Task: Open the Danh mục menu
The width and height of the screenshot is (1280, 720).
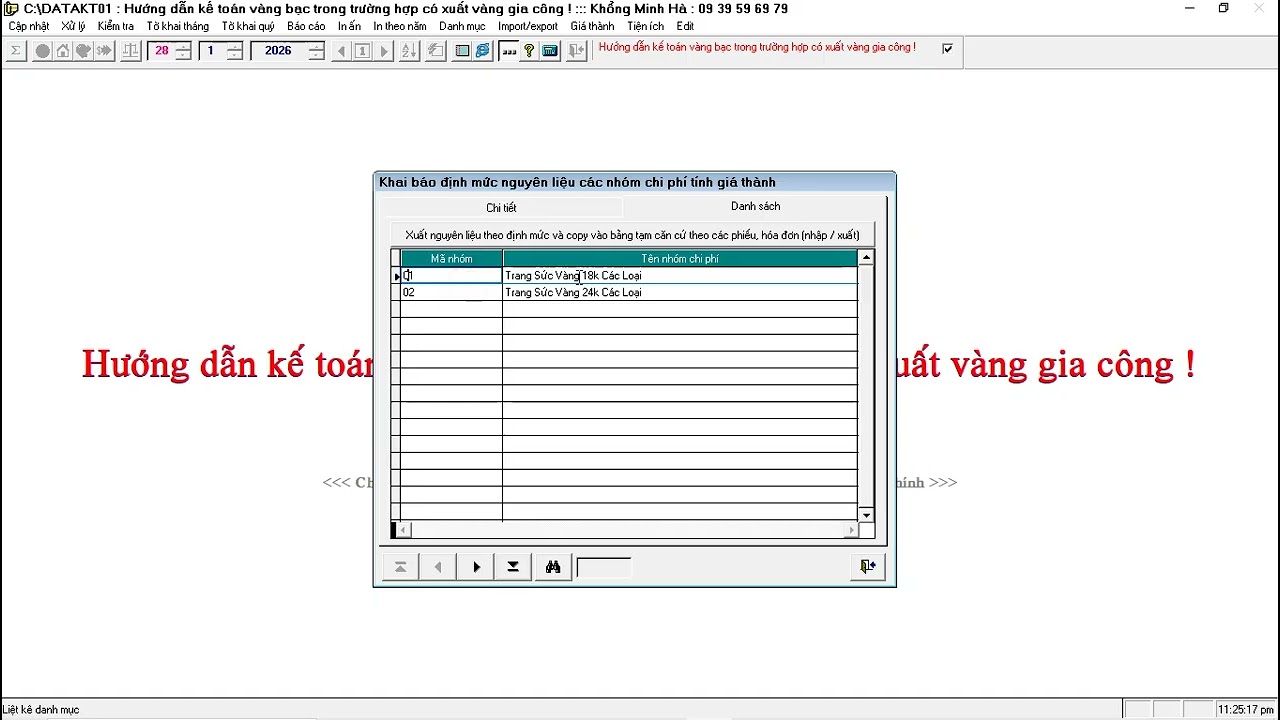Action: tap(462, 27)
